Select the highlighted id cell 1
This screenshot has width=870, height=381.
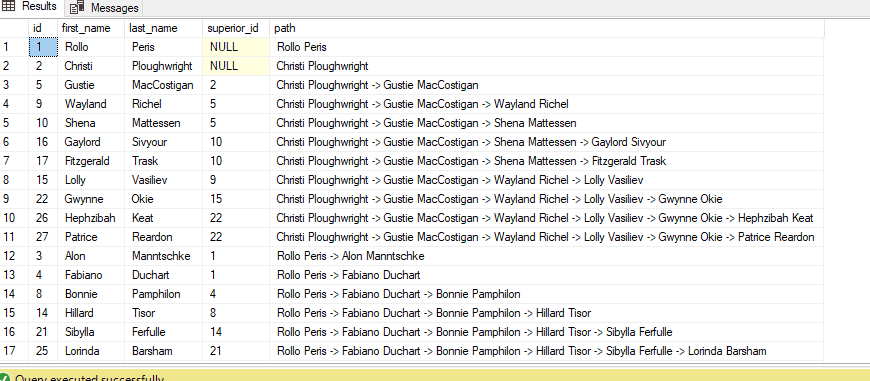43,47
